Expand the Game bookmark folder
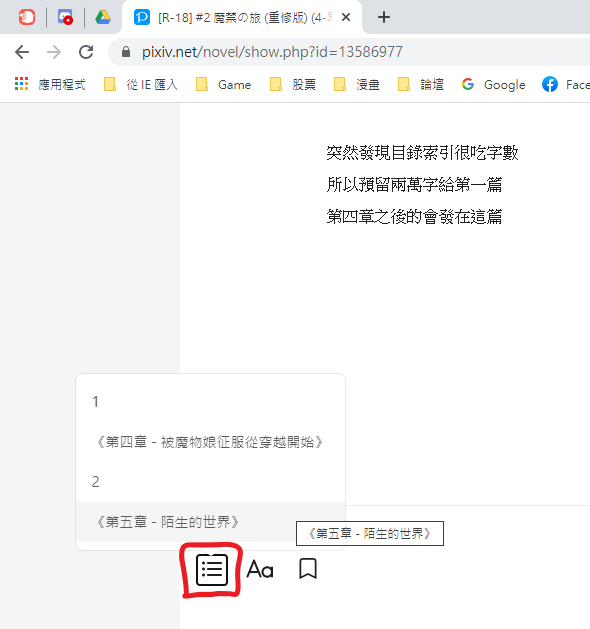 [x=223, y=85]
